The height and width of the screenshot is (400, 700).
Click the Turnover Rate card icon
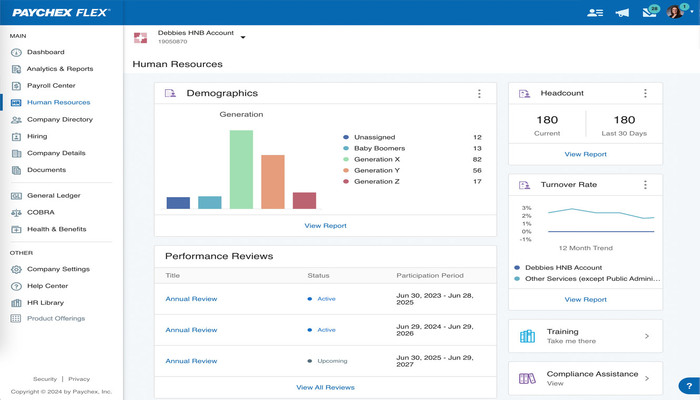[x=524, y=185]
